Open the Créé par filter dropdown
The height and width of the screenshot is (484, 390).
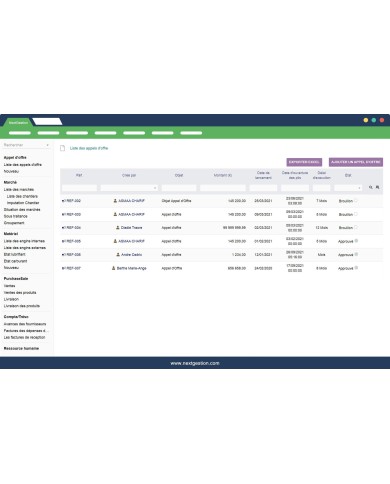(129, 188)
